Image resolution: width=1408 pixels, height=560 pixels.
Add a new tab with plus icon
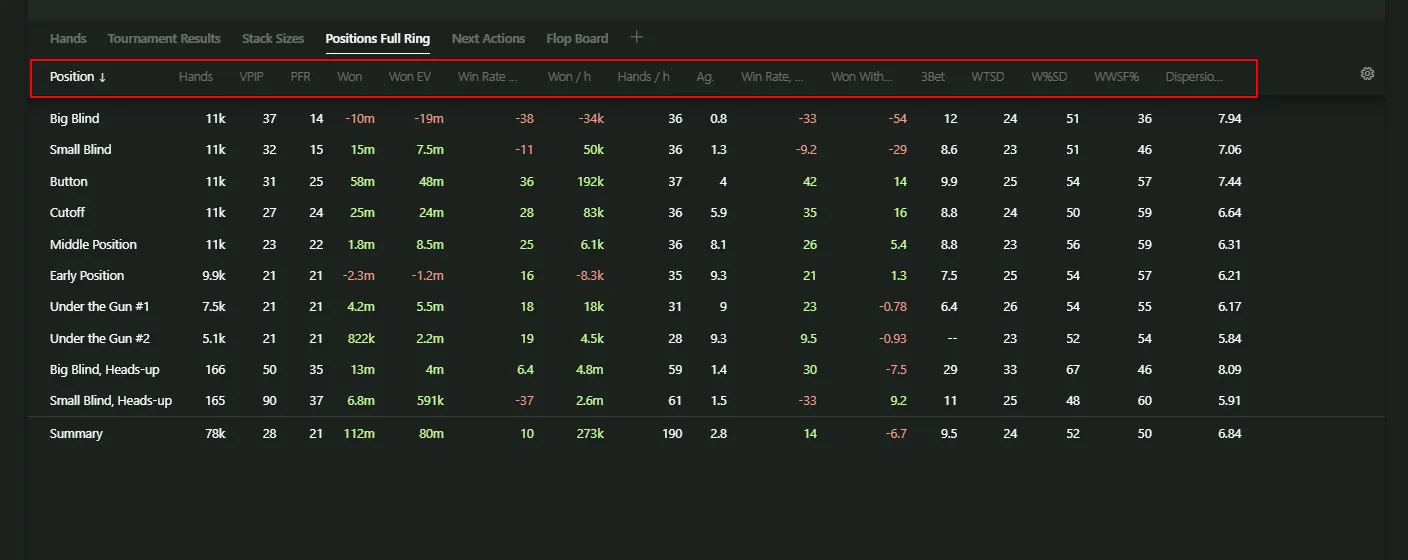pyautogui.click(x=637, y=38)
